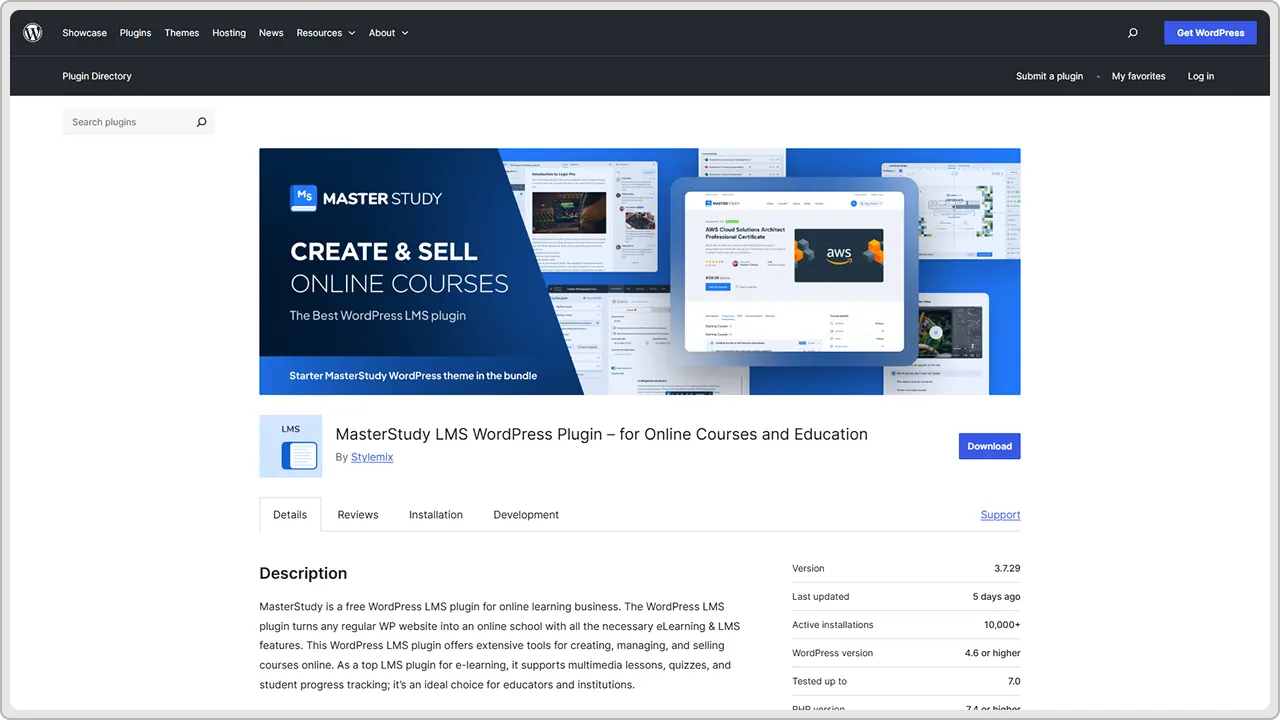Click the 'Last updated' label

[820, 597]
